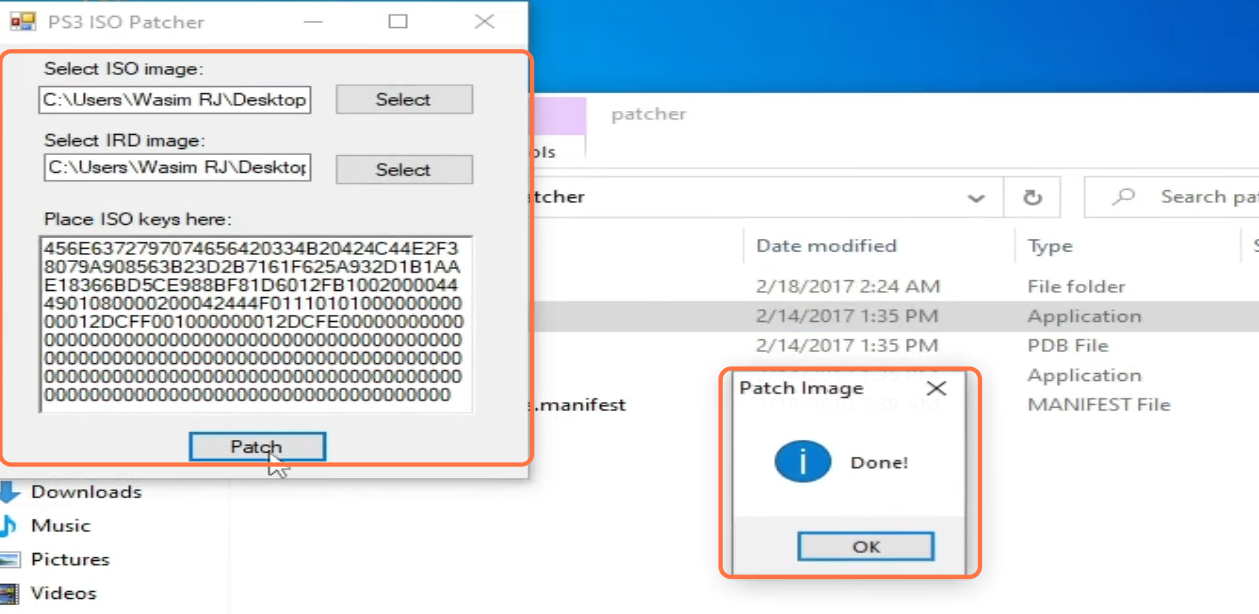1259x614 pixels.
Task: Maximize the PS3 ISO Patcher window
Action: (x=398, y=21)
